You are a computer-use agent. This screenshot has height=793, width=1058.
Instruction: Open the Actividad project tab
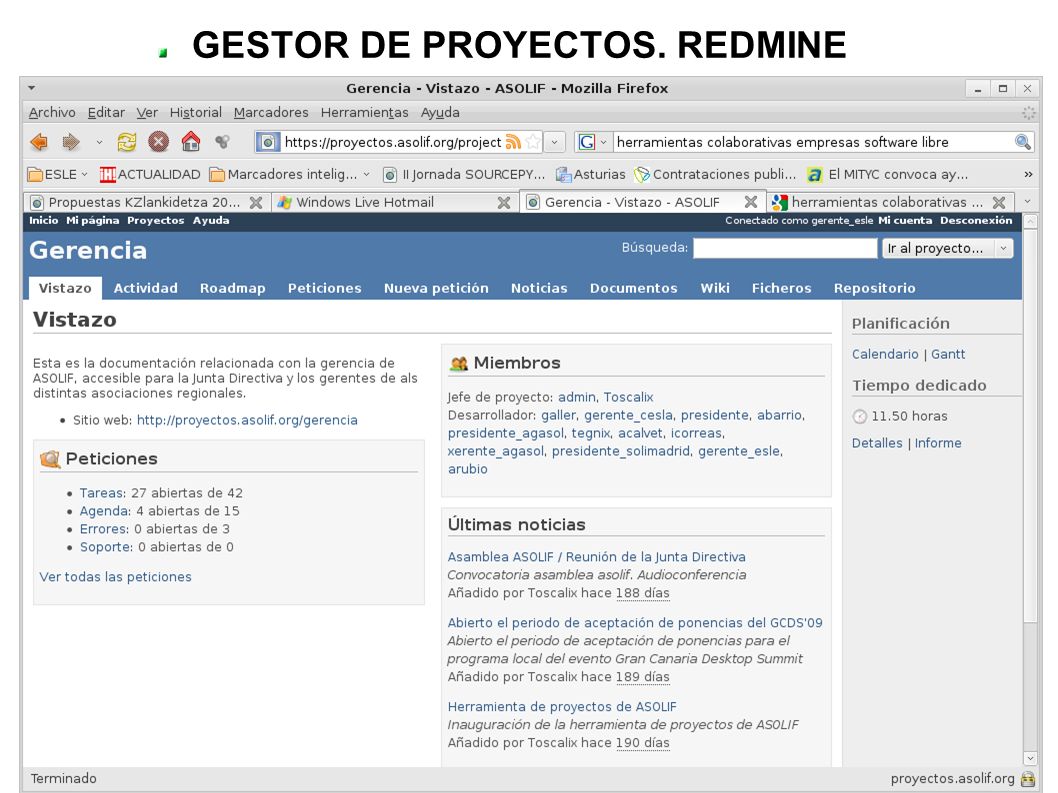tap(146, 288)
